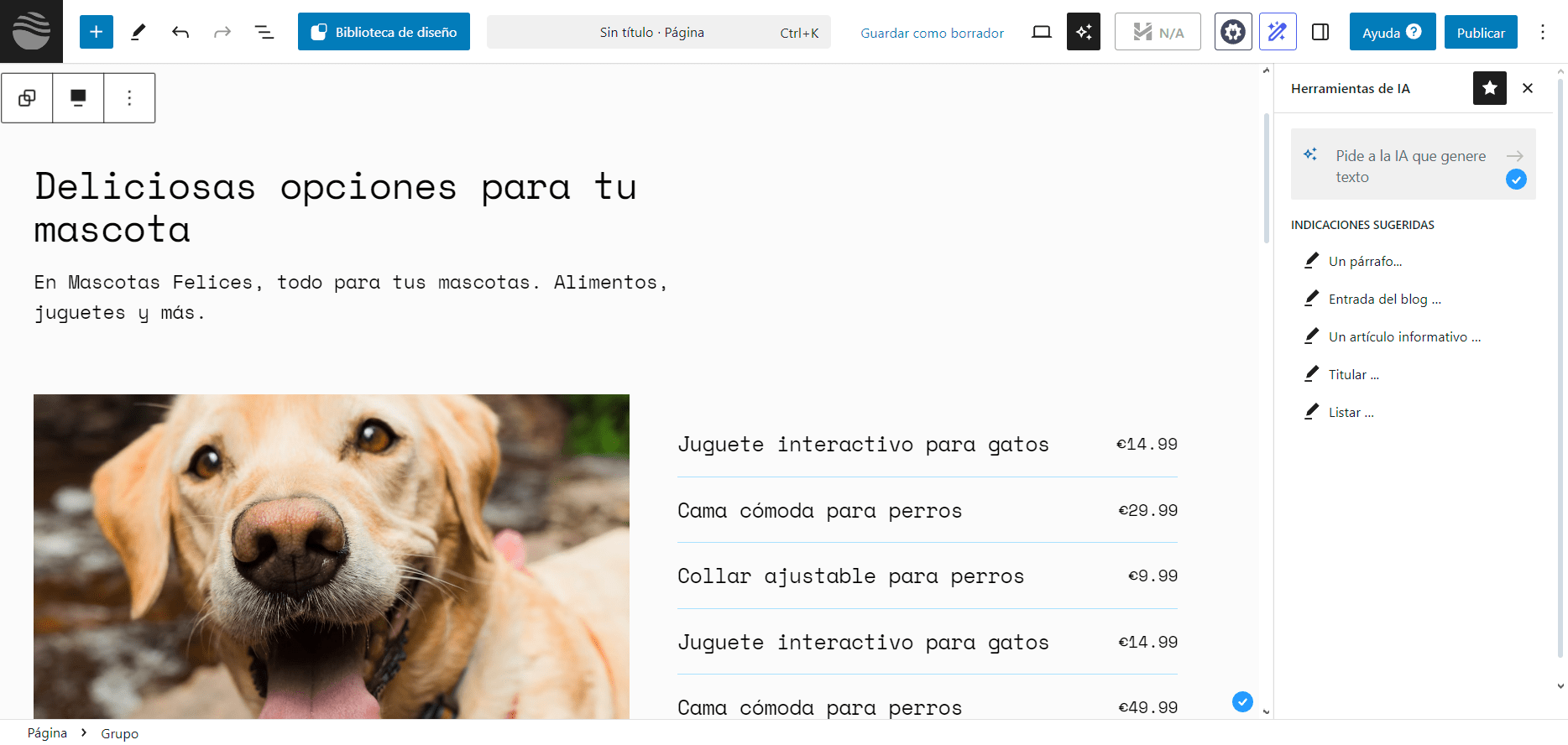Click the magic wand assistant icon
This screenshot has height=745, width=1568.
click(x=1278, y=32)
